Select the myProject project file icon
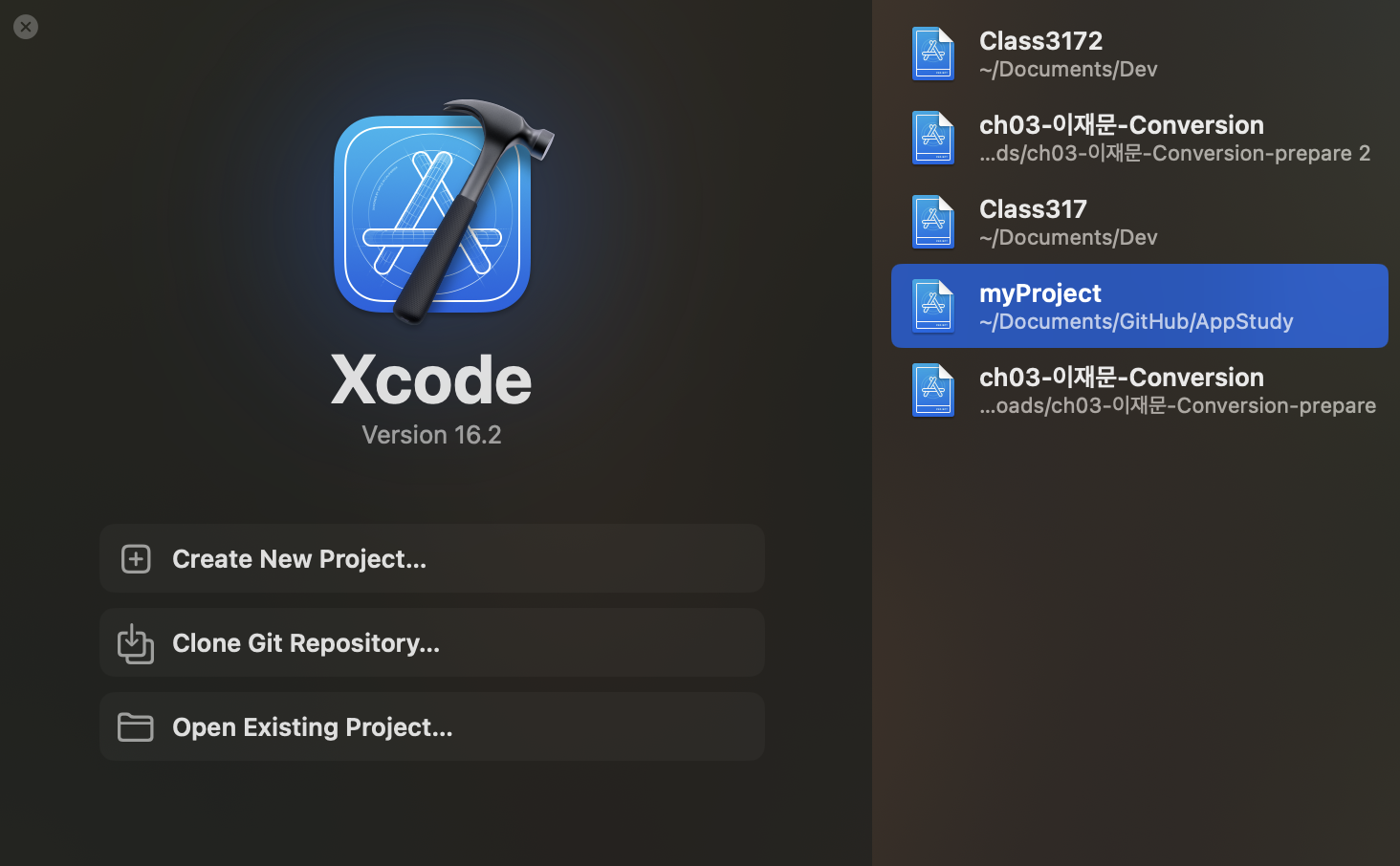This screenshot has height=866, width=1400. pos(933,306)
